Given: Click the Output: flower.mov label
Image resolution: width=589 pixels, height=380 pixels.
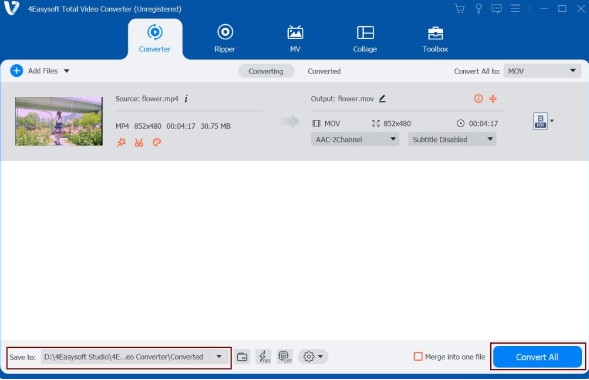Looking at the screenshot, I should 342,99.
